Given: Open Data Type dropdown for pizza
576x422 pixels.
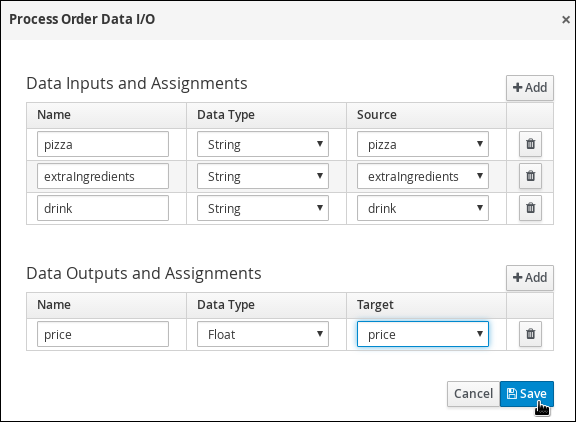Looking at the screenshot, I should [263, 144].
